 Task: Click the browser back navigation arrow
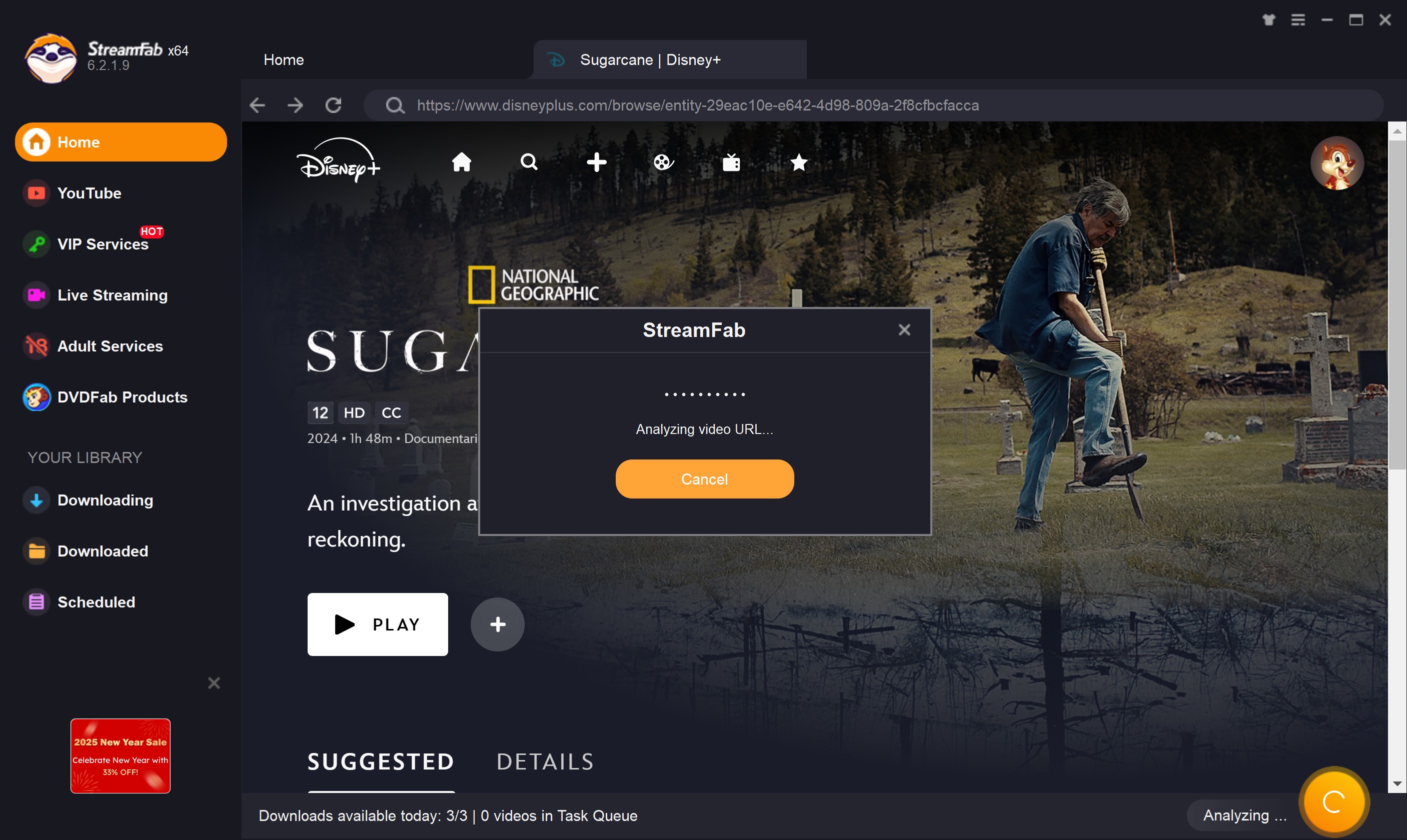pyautogui.click(x=258, y=104)
